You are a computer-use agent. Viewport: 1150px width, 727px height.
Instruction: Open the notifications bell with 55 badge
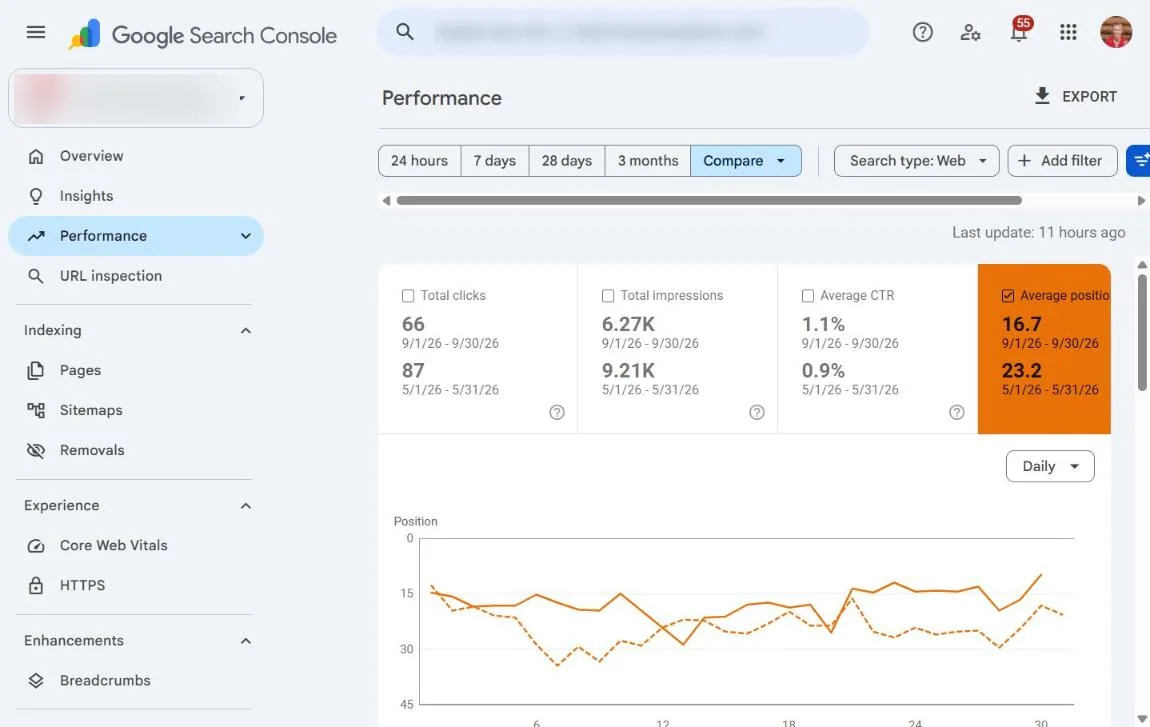tap(1019, 31)
